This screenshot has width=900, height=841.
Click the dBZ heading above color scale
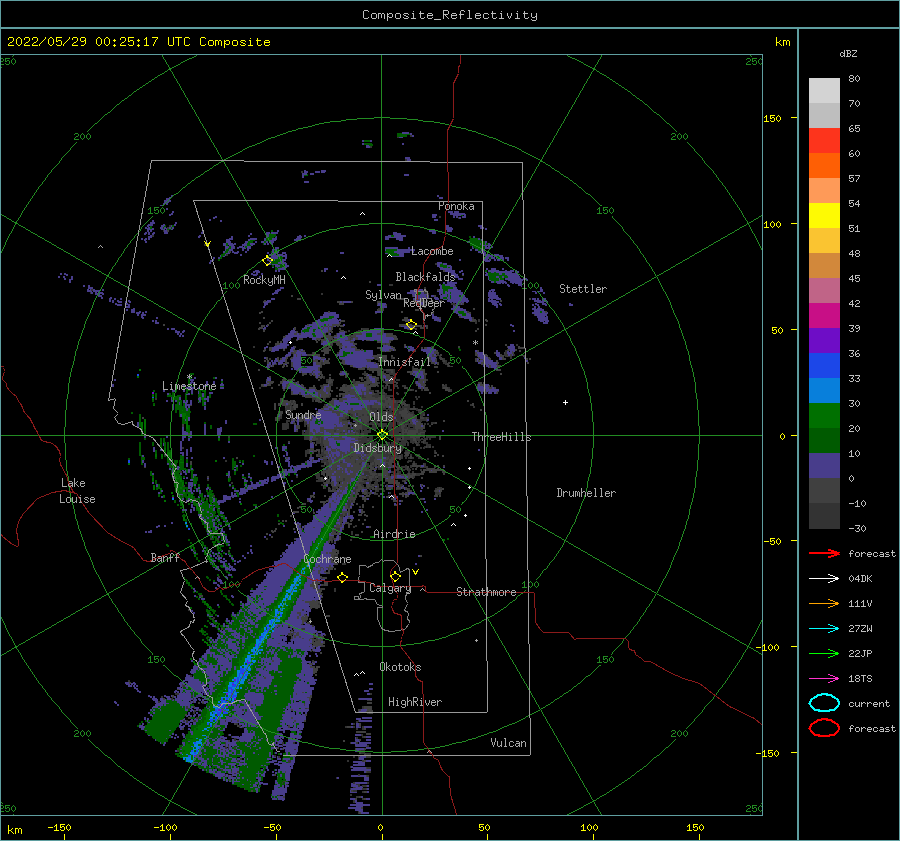[848, 53]
